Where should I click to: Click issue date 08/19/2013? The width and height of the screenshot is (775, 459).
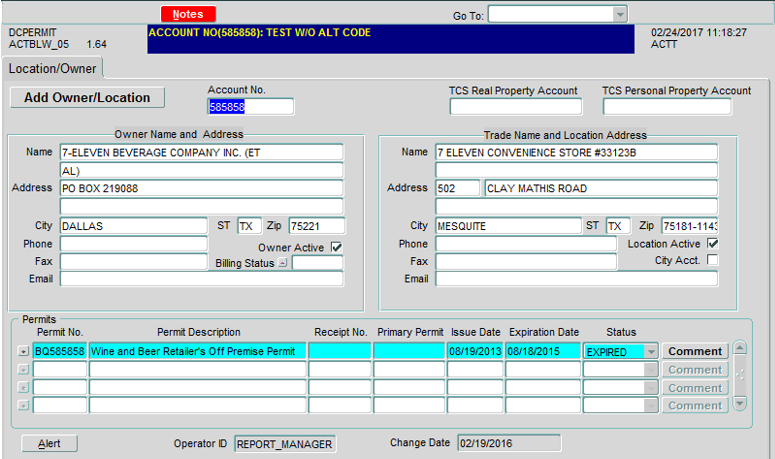tap(475, 351)
